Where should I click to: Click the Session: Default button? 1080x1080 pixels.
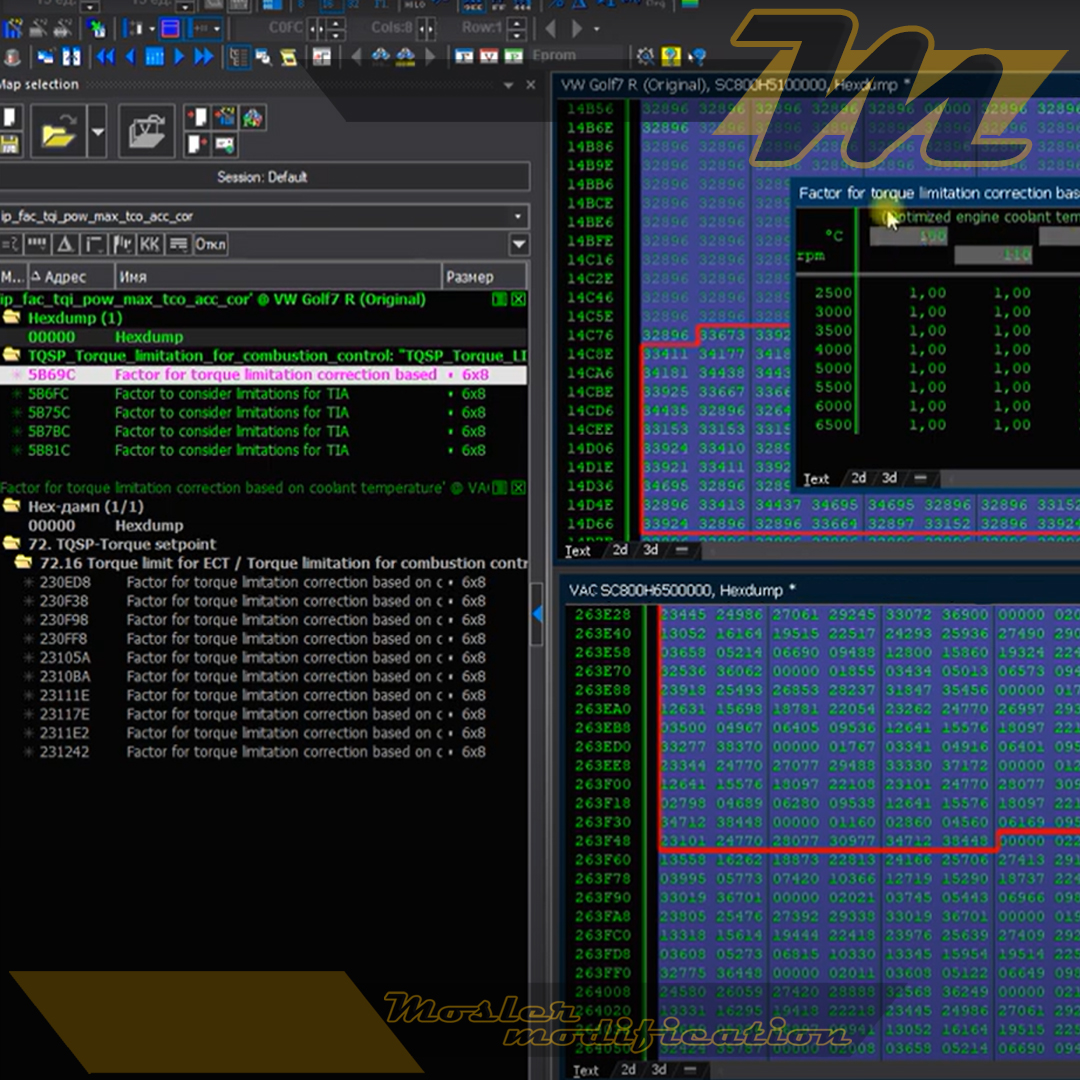point(262,177)
